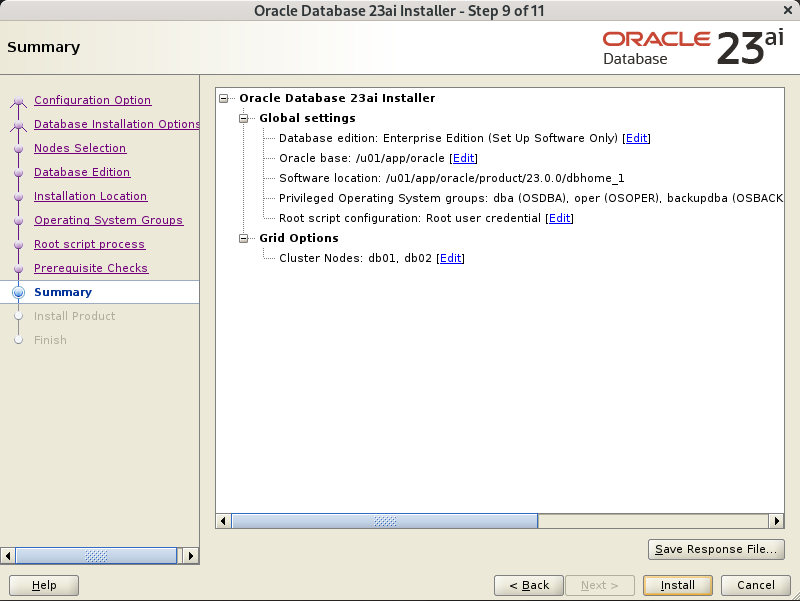Collapse the Grid Options tree node
Image resolution: width=800 pixels, height=601 pixels.
point(244,238)
